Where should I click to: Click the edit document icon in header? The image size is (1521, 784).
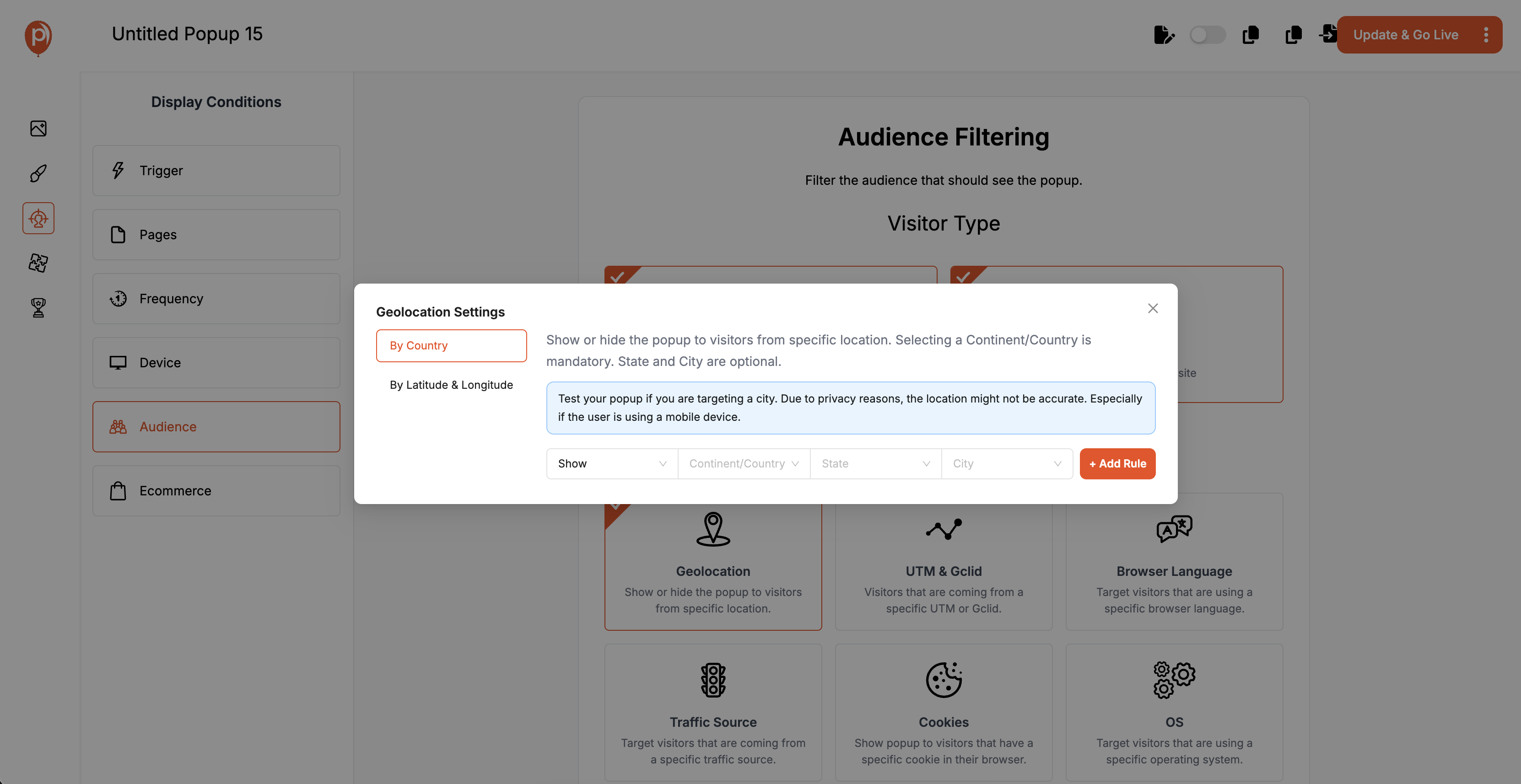coord(1163,35)
